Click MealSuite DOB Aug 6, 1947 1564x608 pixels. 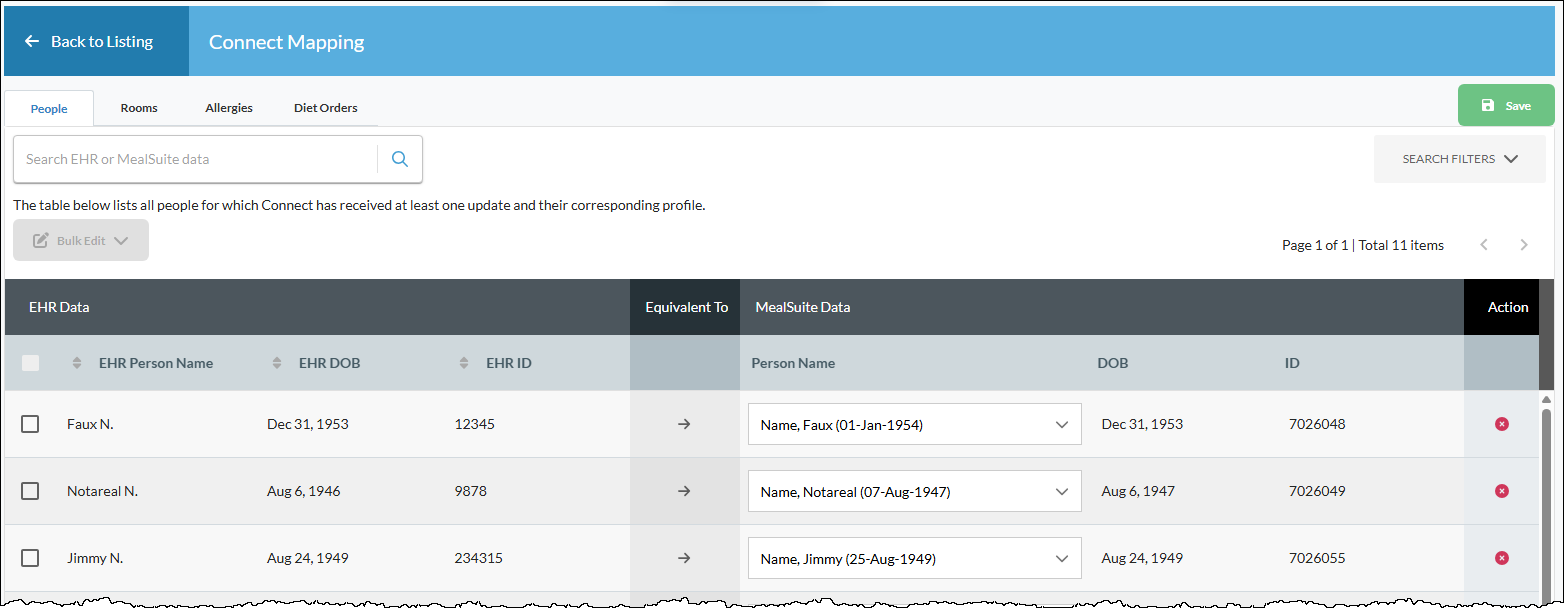click(x=1138, y=491)
